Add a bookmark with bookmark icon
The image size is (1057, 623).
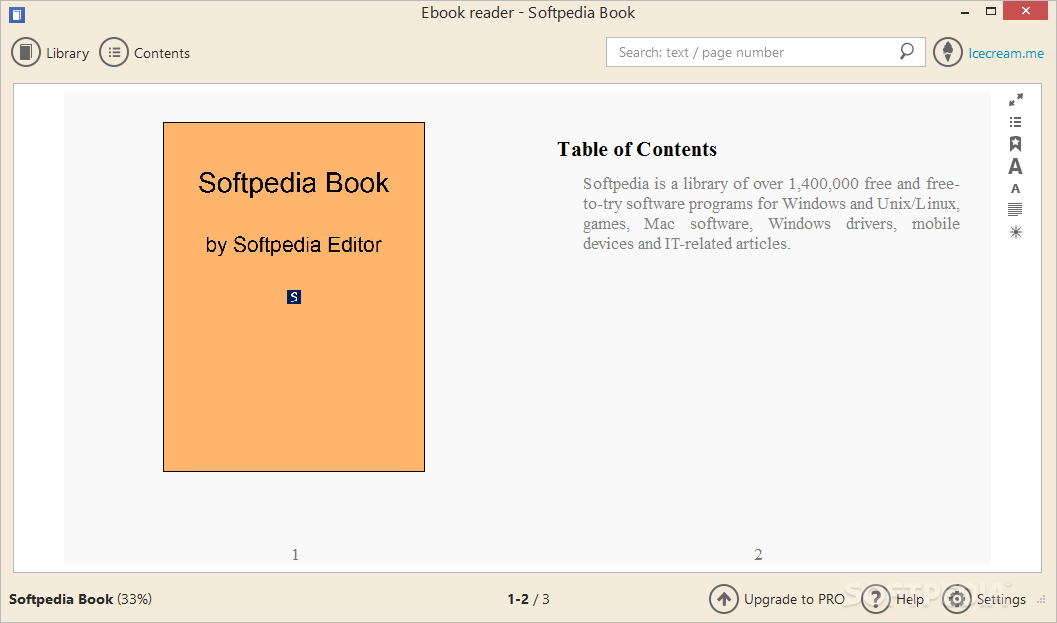pyautogui.click(x=1015, y=144)
